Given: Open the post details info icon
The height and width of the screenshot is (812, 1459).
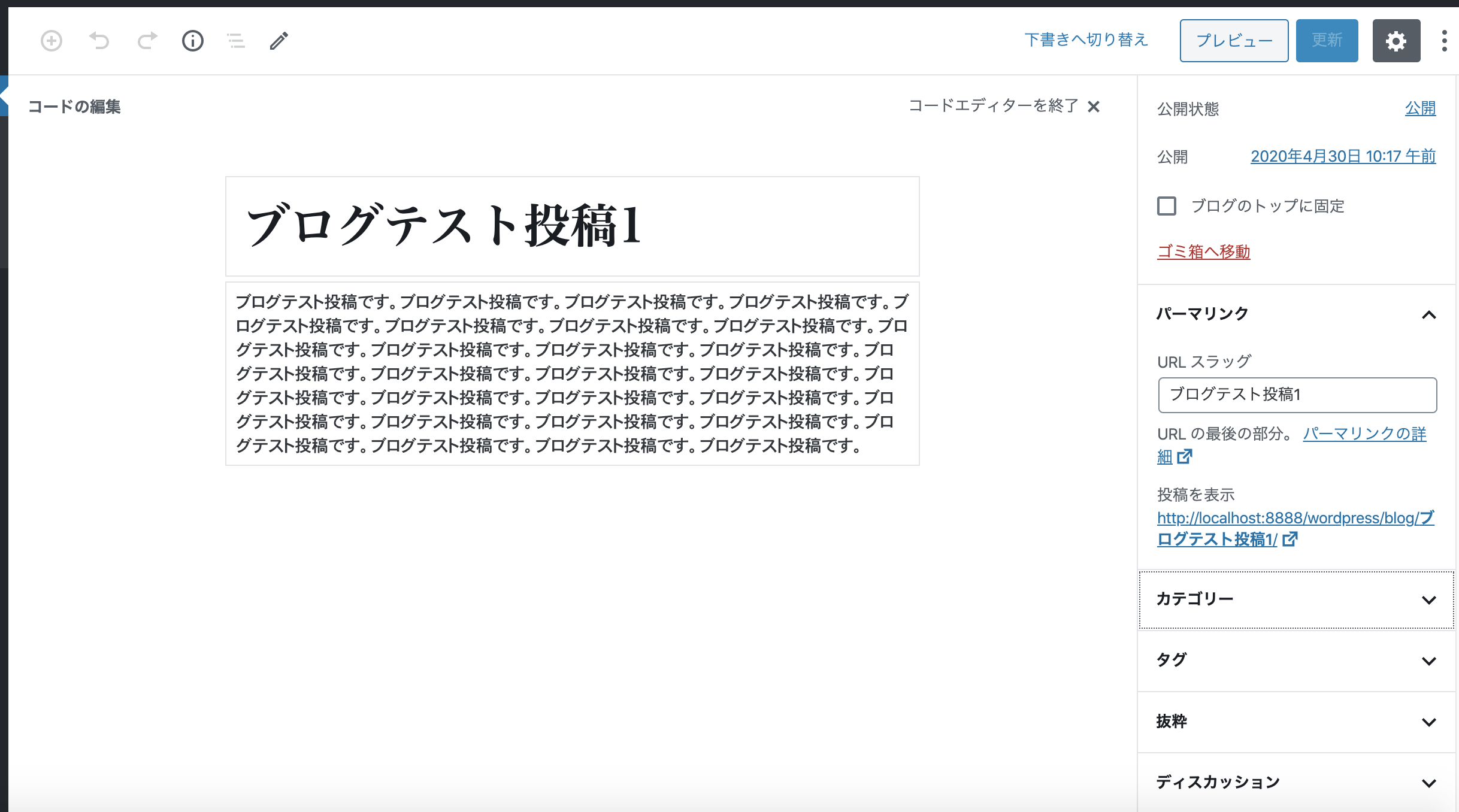Looking at the screenshot, I should (192, 41).
